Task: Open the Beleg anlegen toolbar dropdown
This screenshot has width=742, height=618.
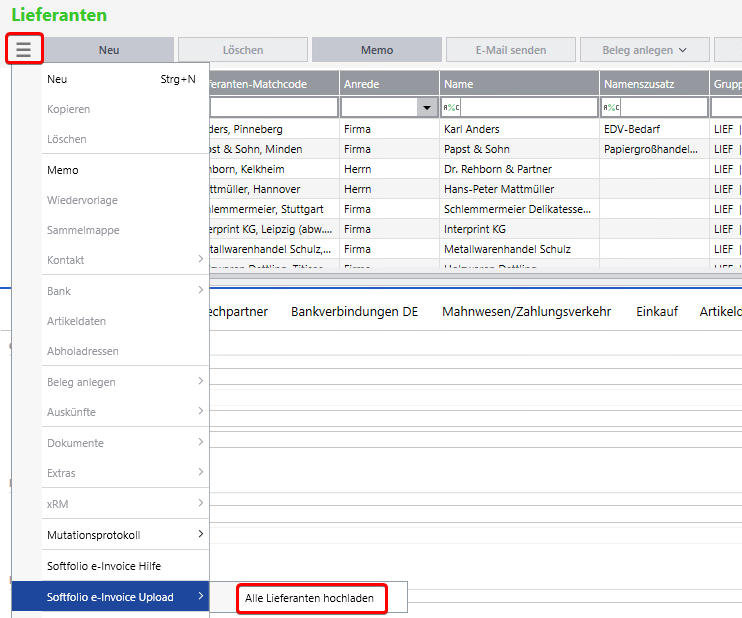Action: 644,50
